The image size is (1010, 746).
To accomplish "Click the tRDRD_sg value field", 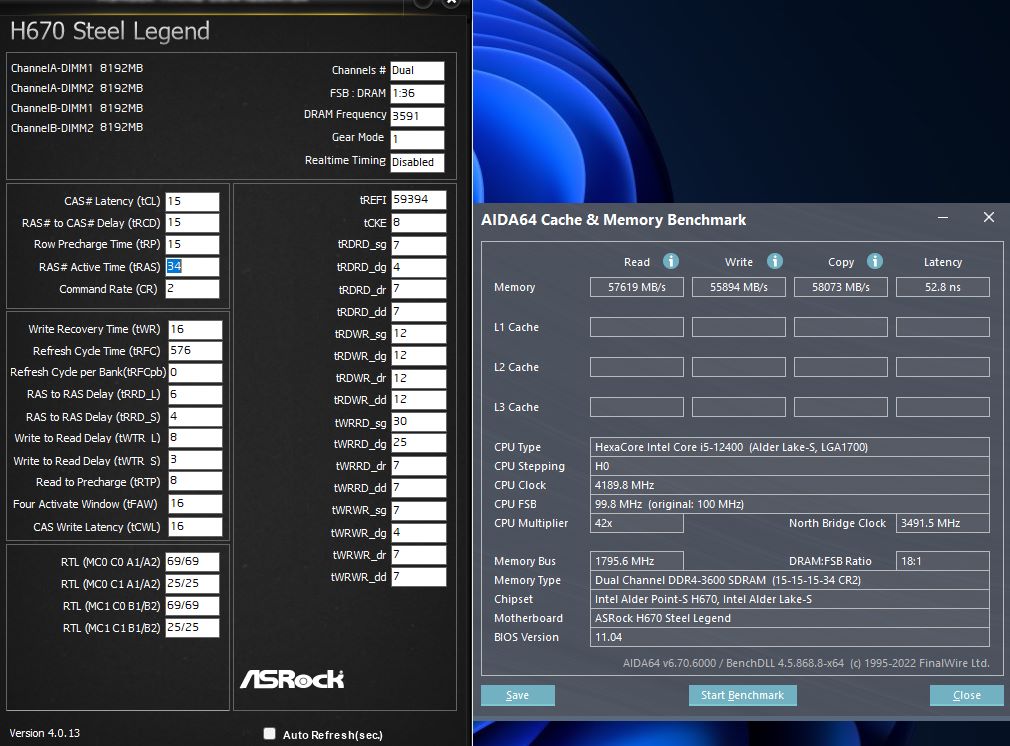I will click(x=418, y=245).
